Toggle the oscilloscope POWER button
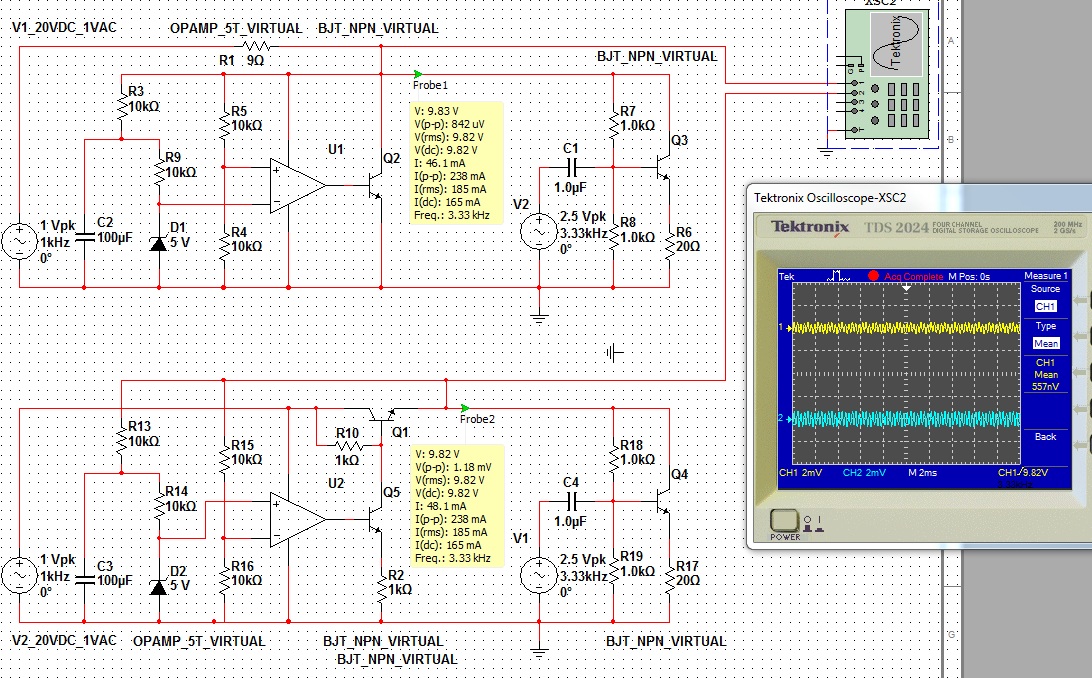Screen dimensions: 1092x678 784,521
